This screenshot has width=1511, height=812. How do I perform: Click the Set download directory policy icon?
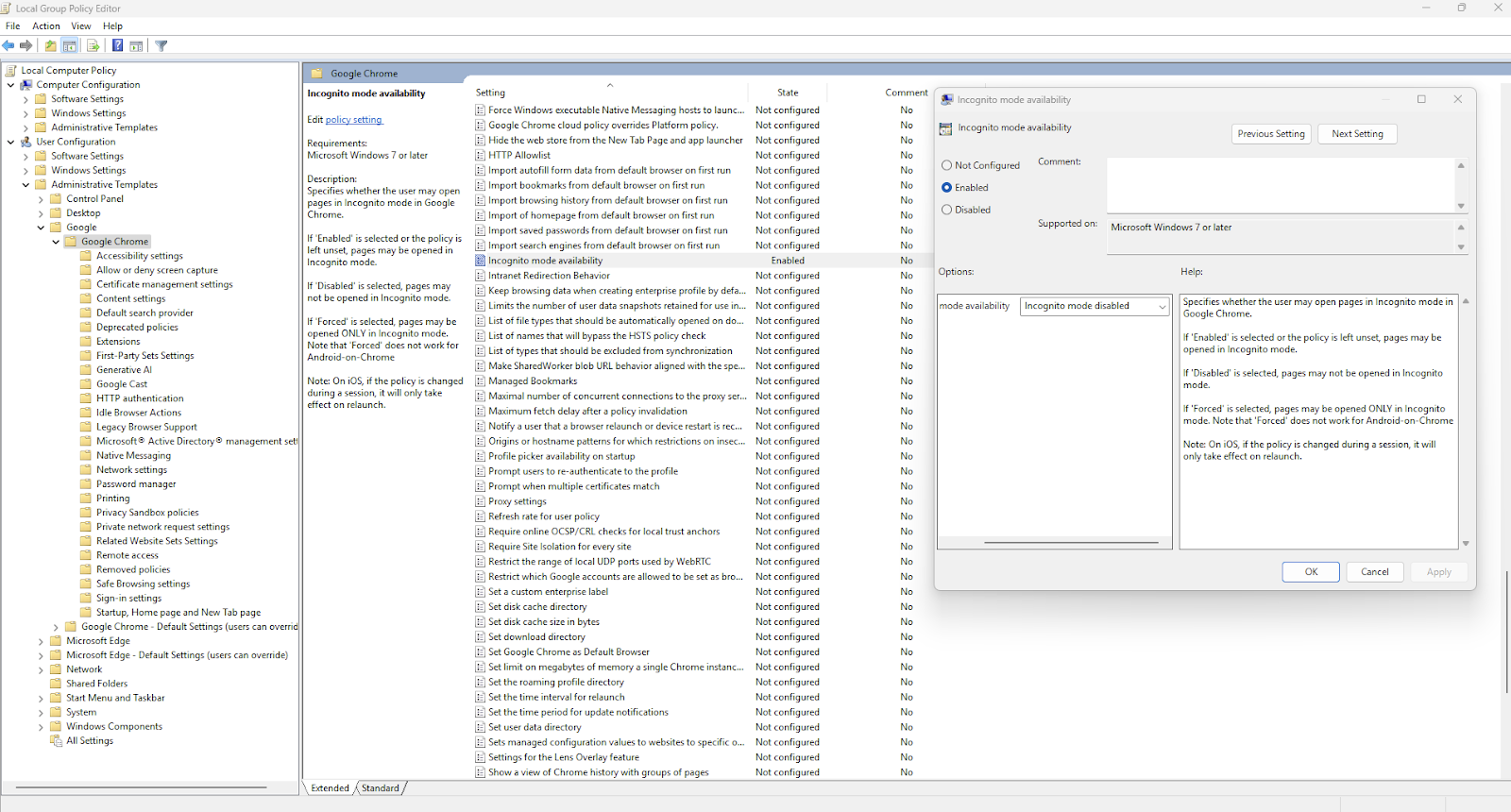(481, 636)
